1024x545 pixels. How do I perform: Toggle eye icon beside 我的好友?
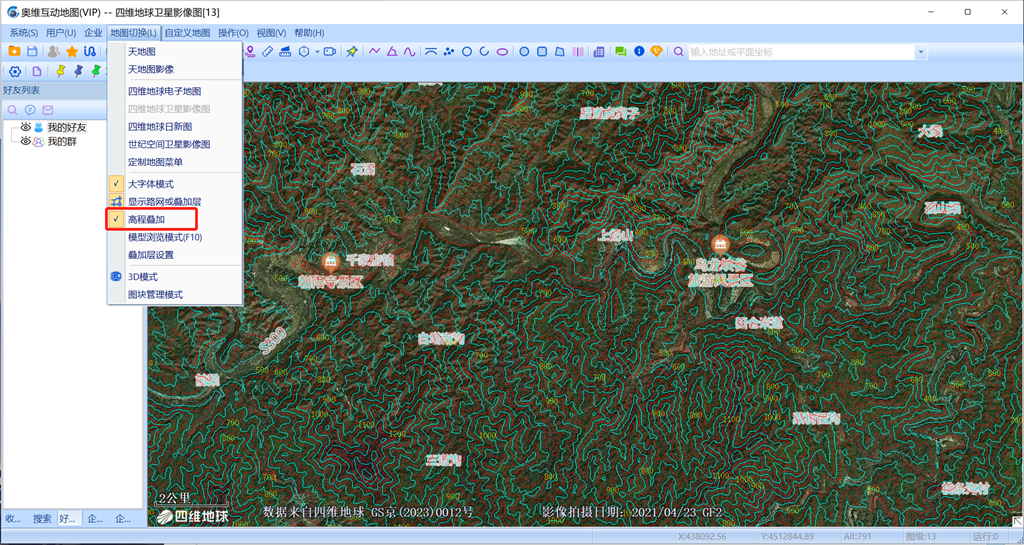(x=26, y=128)
